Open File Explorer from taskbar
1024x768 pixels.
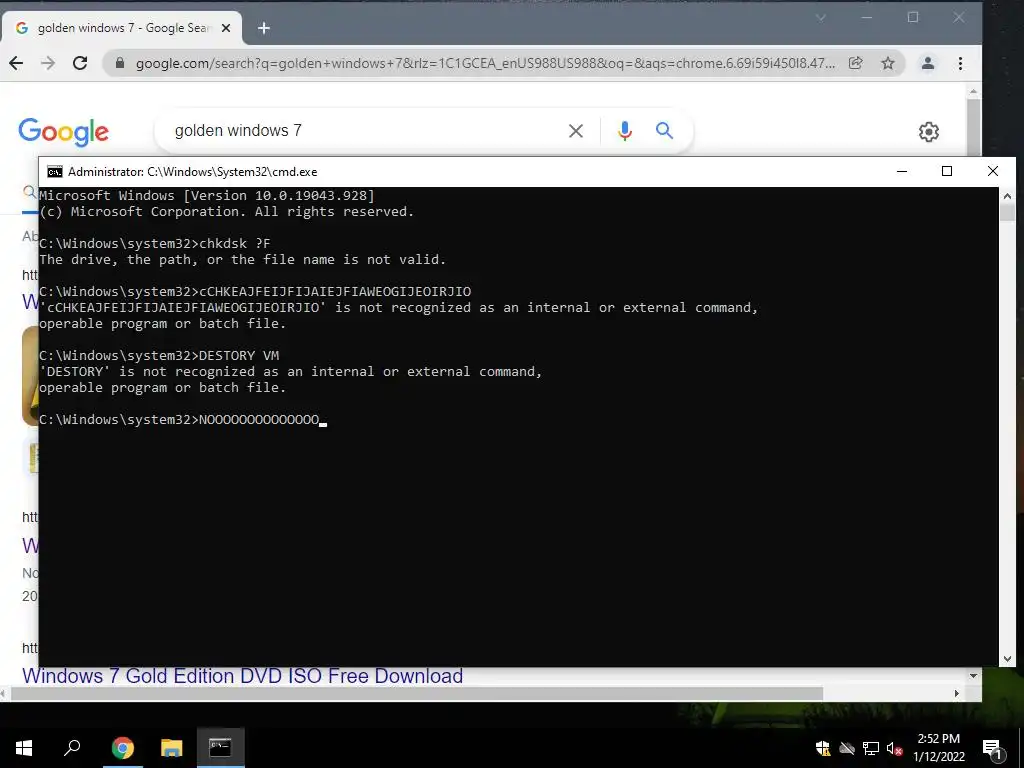coord(171,748)
